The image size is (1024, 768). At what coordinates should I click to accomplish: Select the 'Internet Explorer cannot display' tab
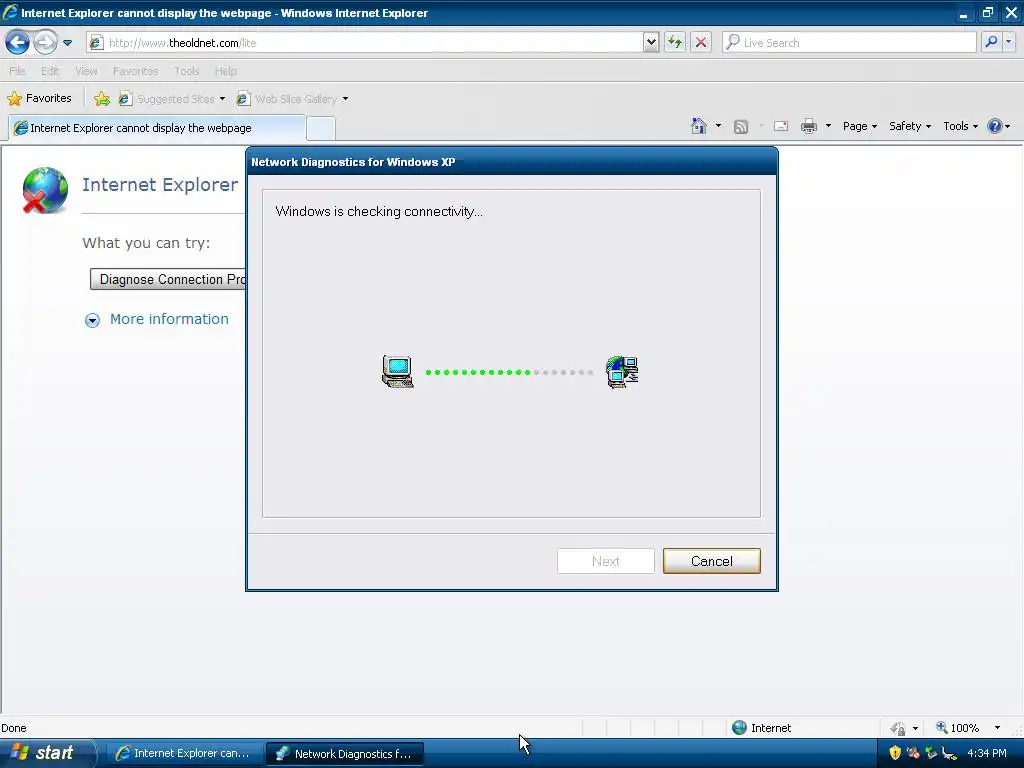pyautogui.click(x=157, y=128)
